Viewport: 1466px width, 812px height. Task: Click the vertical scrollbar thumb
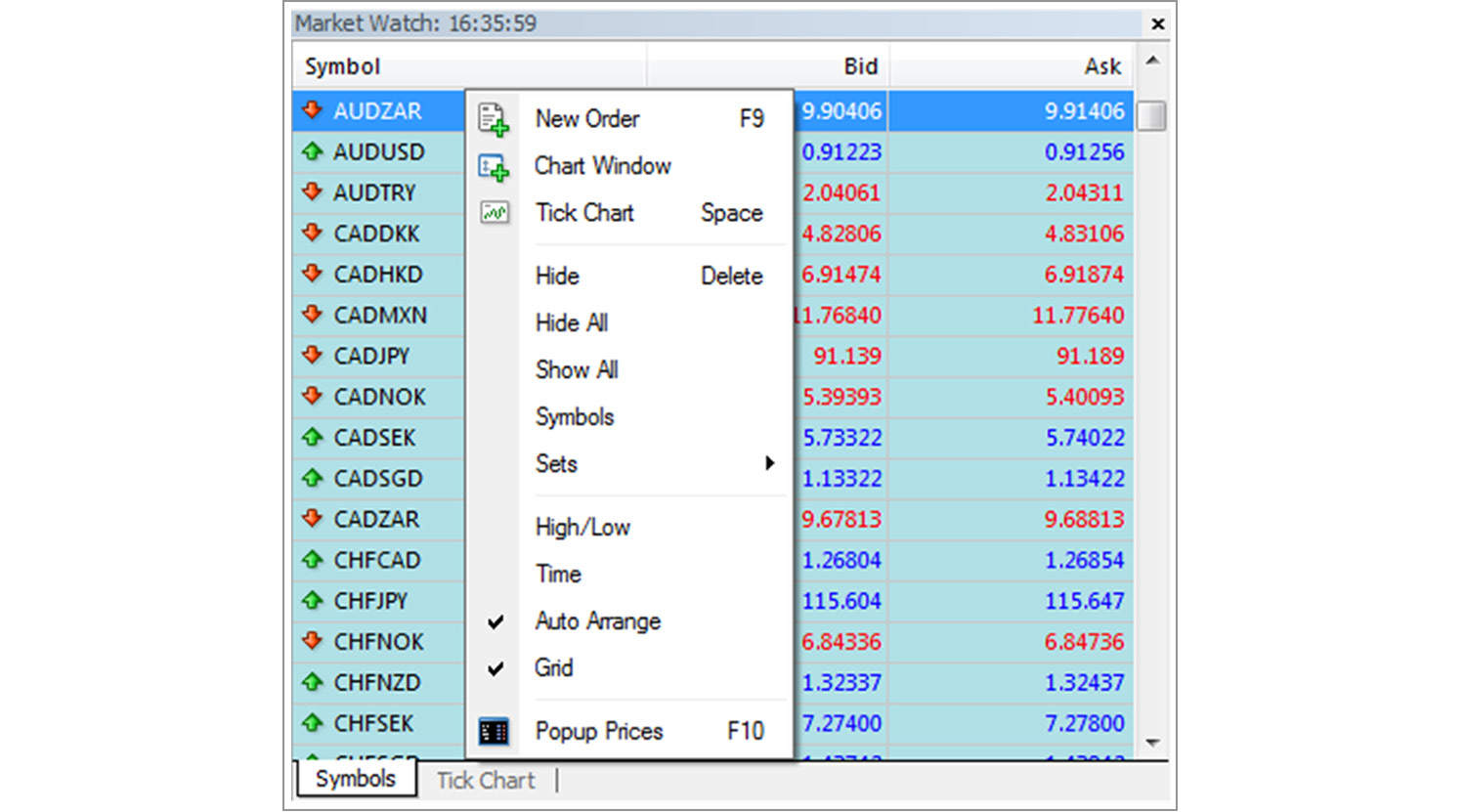1152,115
